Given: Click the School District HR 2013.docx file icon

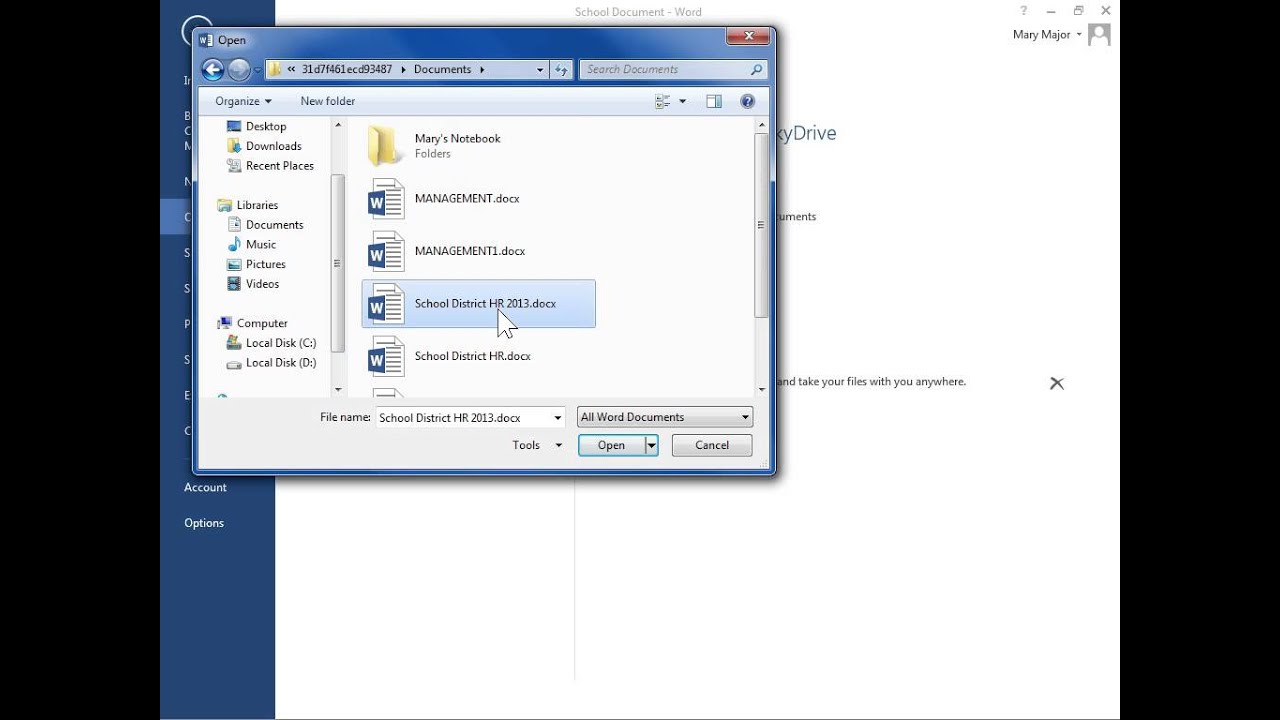Looking at the screenshot, I should pos(386,303).
